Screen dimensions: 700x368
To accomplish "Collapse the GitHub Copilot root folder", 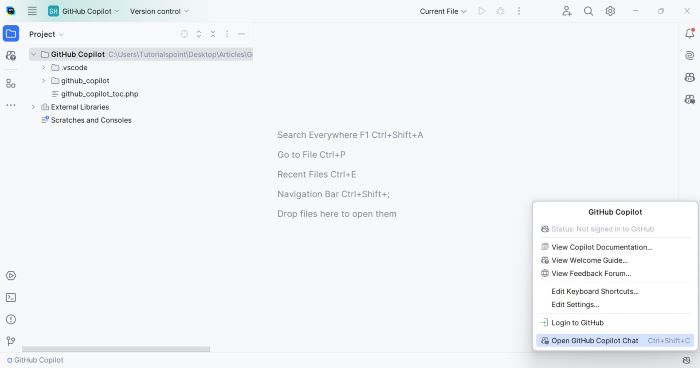I will (x=33, y=54).
